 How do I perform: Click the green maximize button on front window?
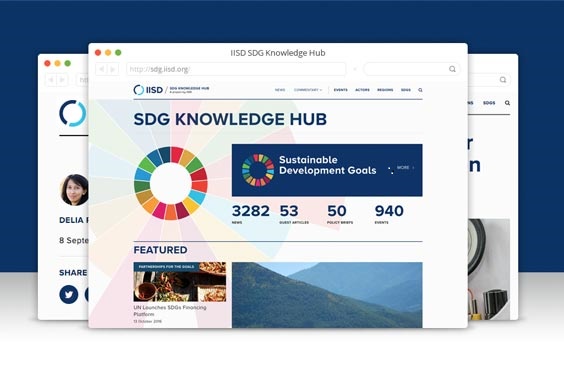(x=118, y=53)
